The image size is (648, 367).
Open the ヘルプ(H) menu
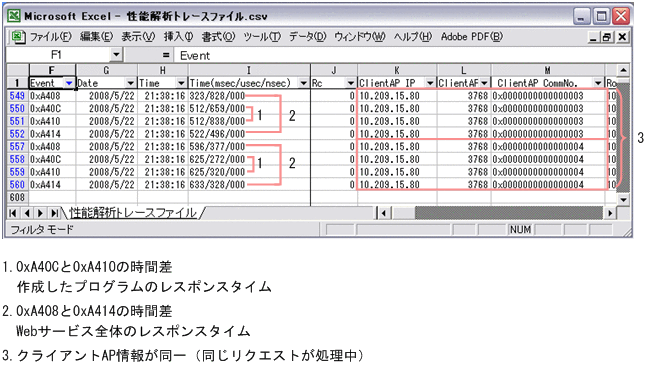(x=412, y=37)
